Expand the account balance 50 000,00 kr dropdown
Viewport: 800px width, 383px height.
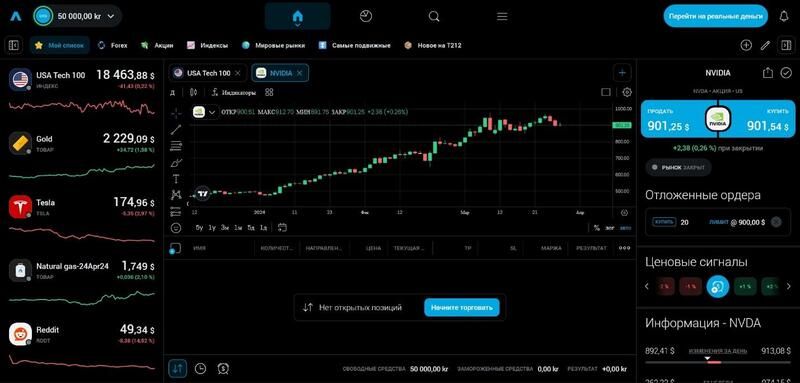[x=78, y=16]
